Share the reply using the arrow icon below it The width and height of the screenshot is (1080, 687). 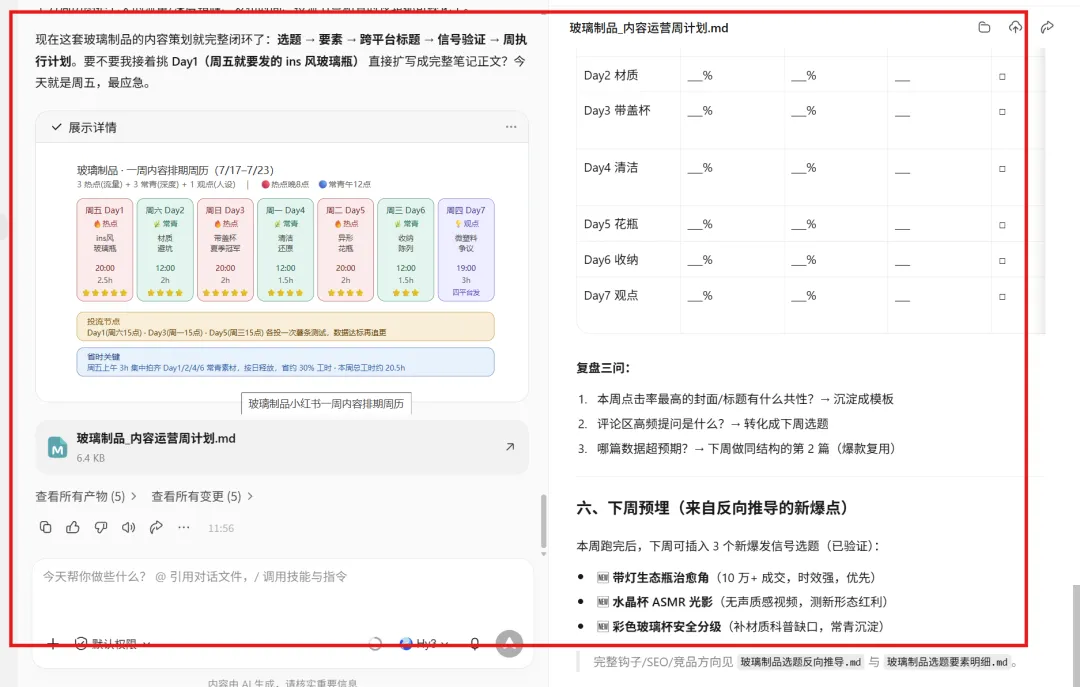(x=156, y=527)
